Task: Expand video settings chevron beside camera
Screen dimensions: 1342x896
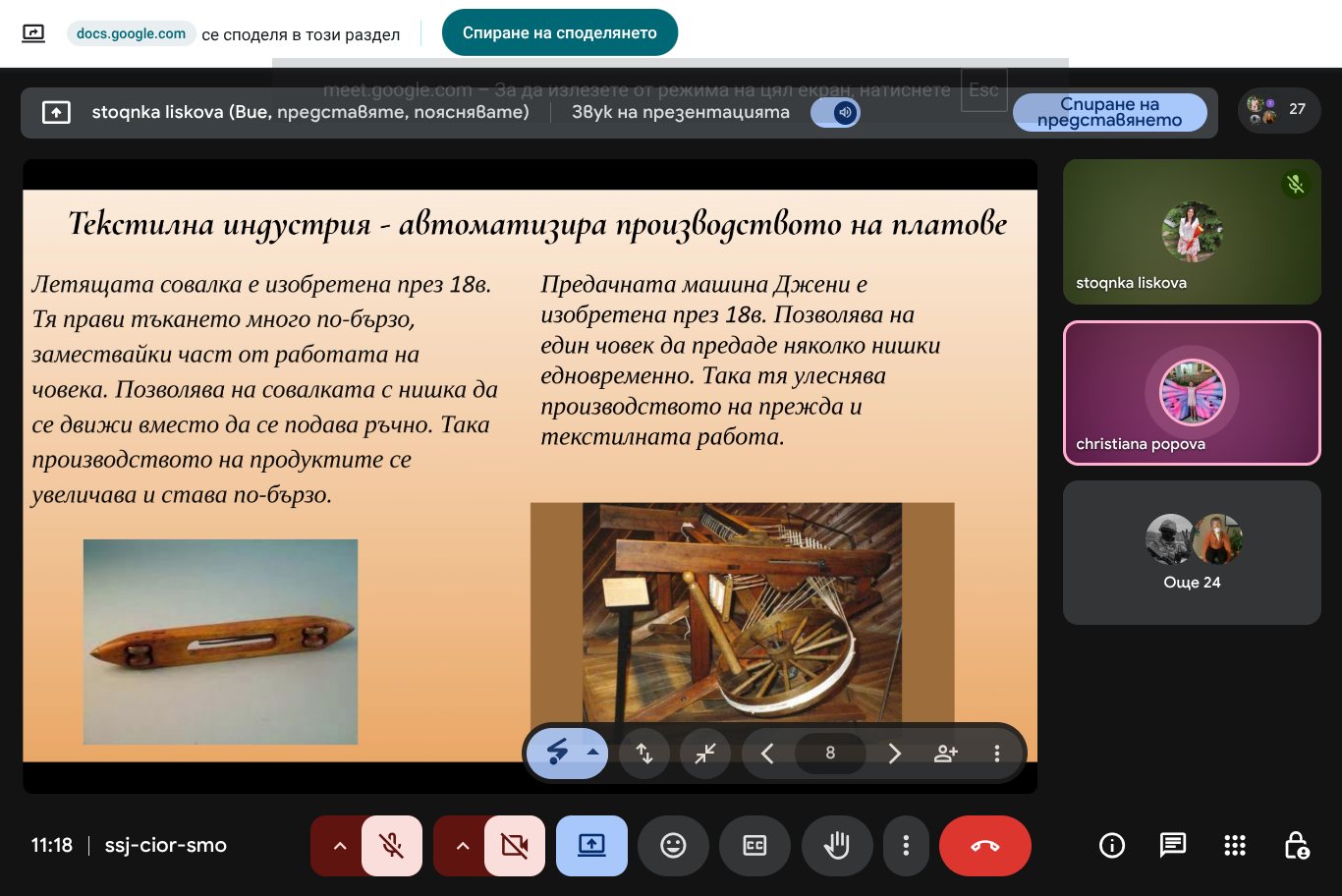Action: 463,846
